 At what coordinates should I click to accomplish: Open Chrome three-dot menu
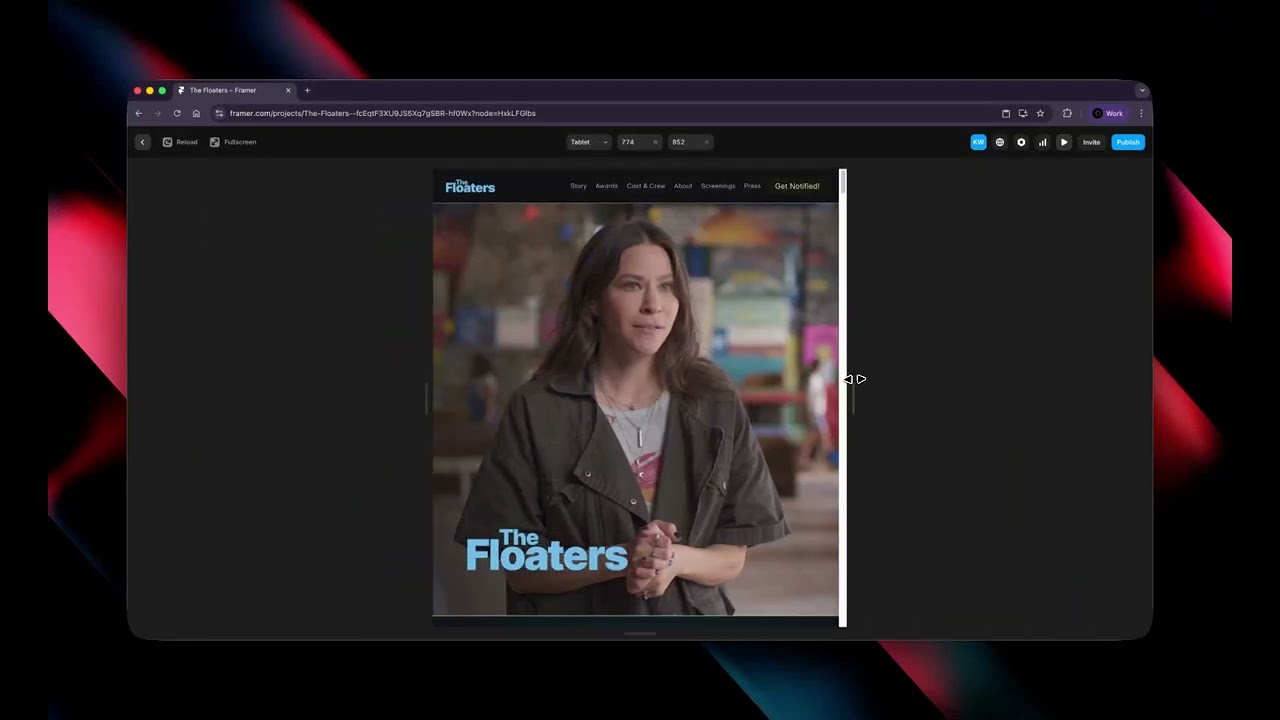coord(1141,113)
